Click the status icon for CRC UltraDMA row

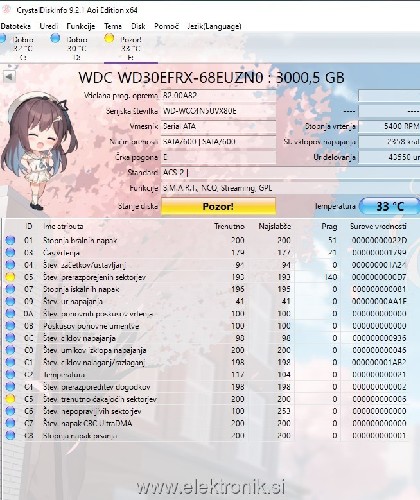point(10,423)
